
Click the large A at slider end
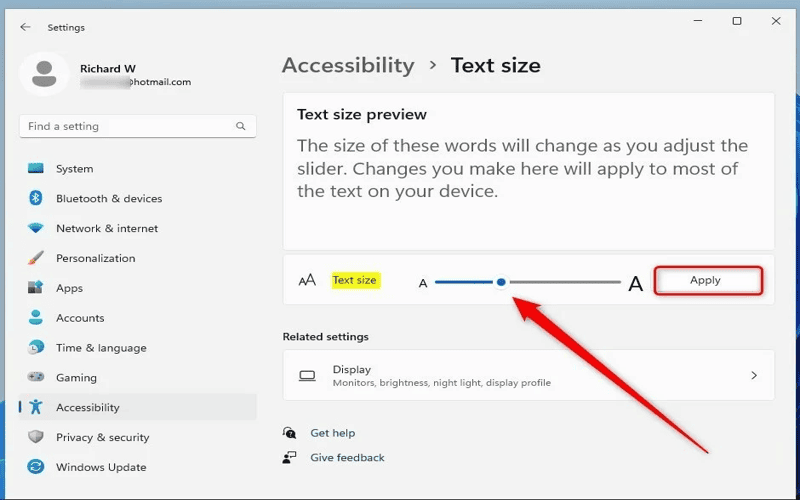click(x=635, y=283)
